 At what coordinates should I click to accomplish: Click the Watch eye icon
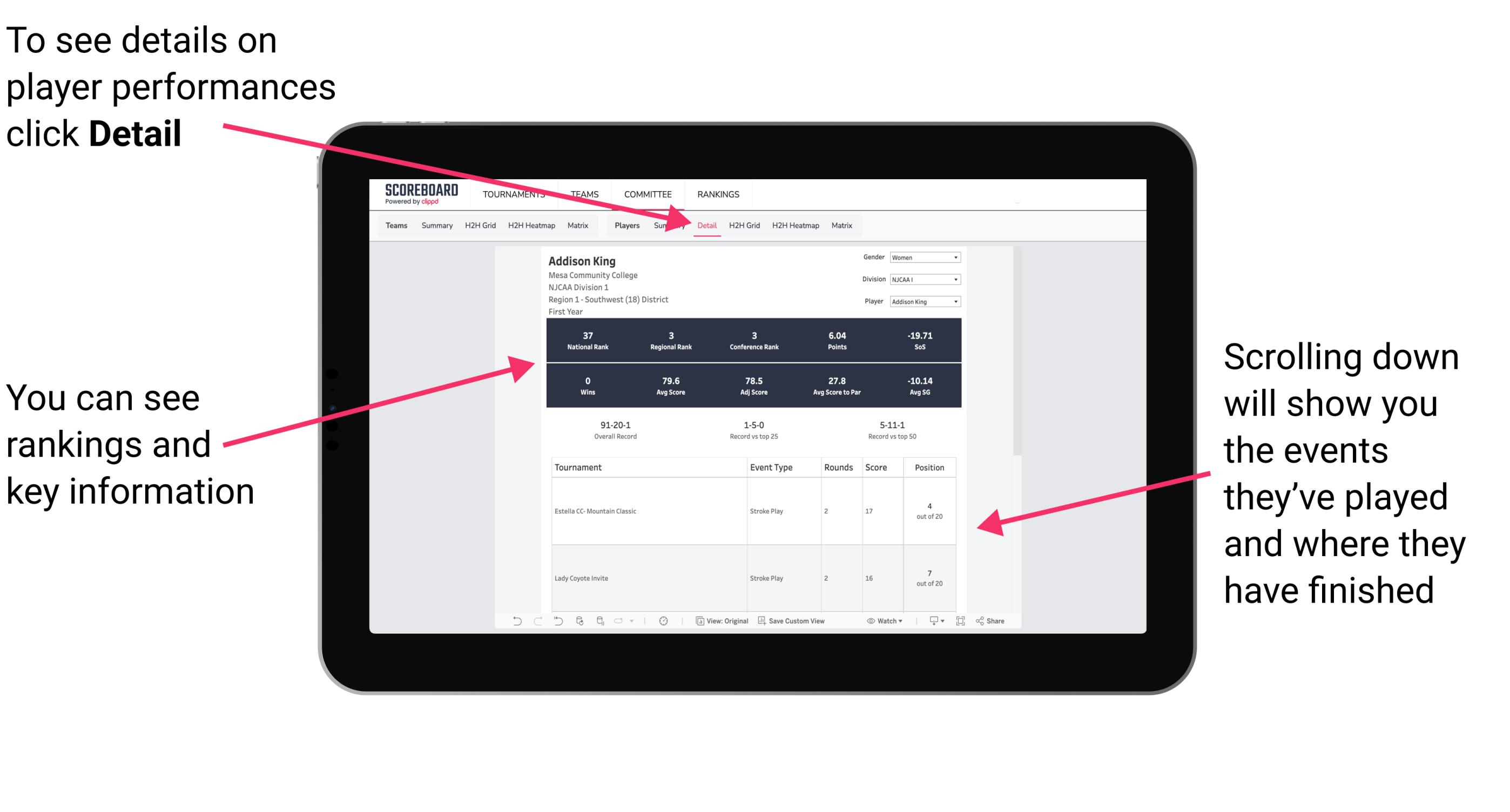[871, 625]
